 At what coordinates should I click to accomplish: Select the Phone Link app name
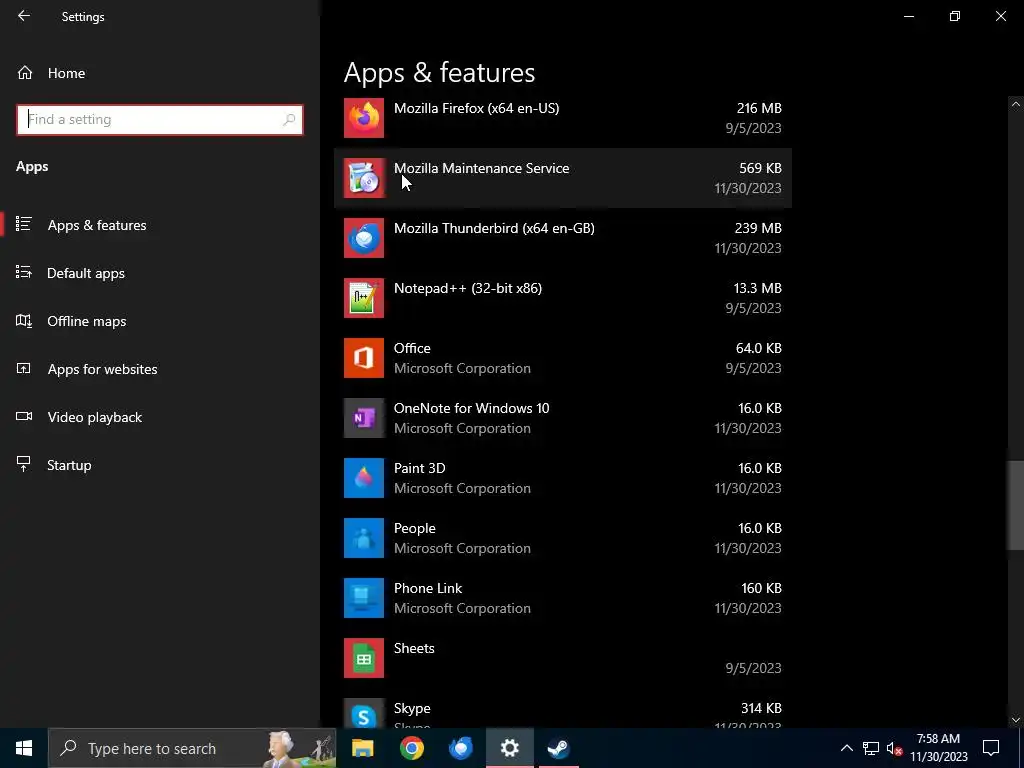click(x=428, y=588)
